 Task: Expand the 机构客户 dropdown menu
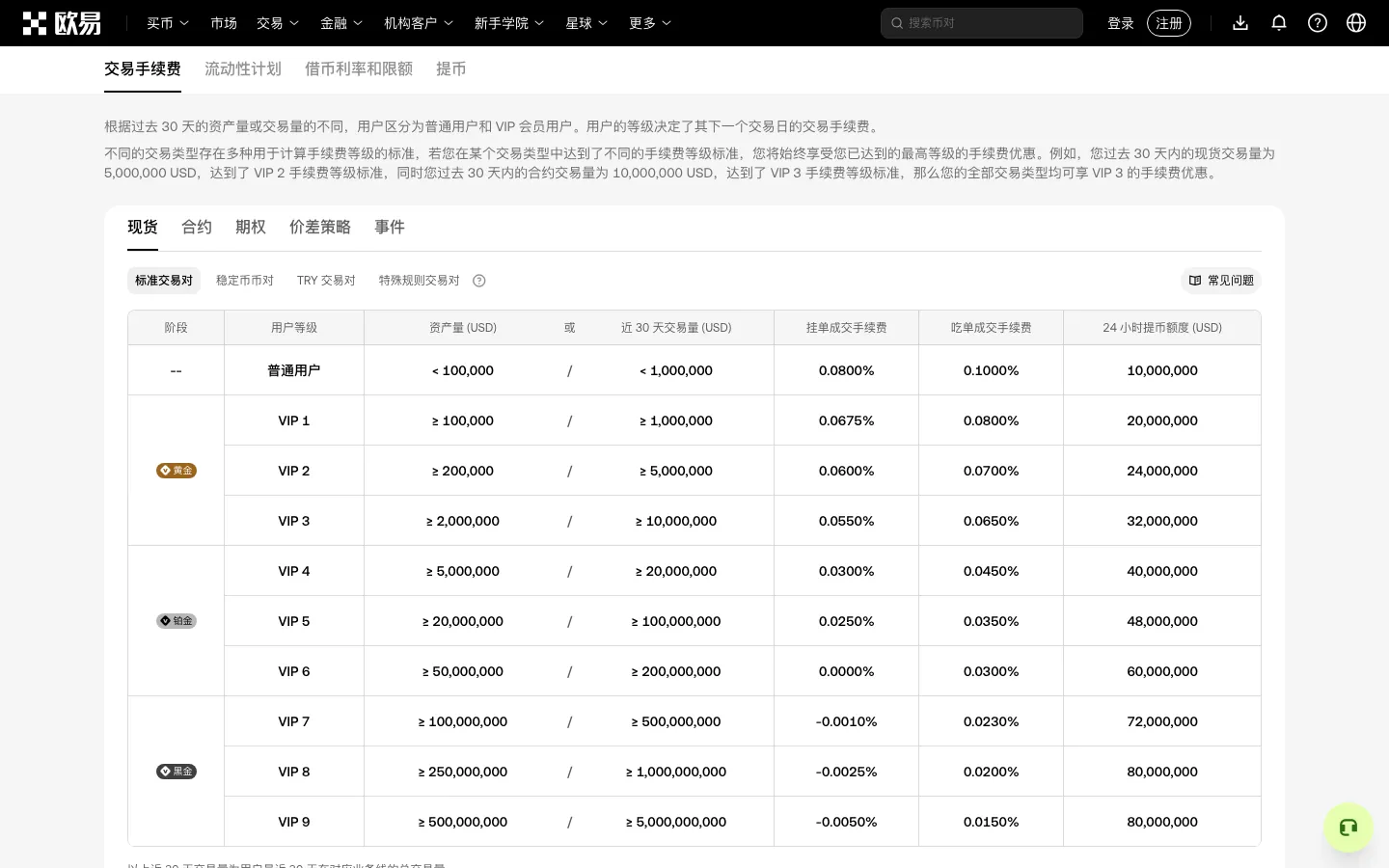click(419, 23)
